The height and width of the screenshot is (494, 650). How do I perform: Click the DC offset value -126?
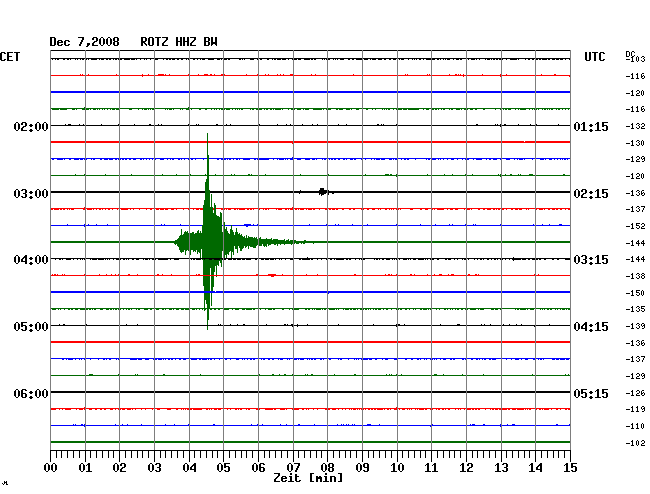click(x=635, y=393)
